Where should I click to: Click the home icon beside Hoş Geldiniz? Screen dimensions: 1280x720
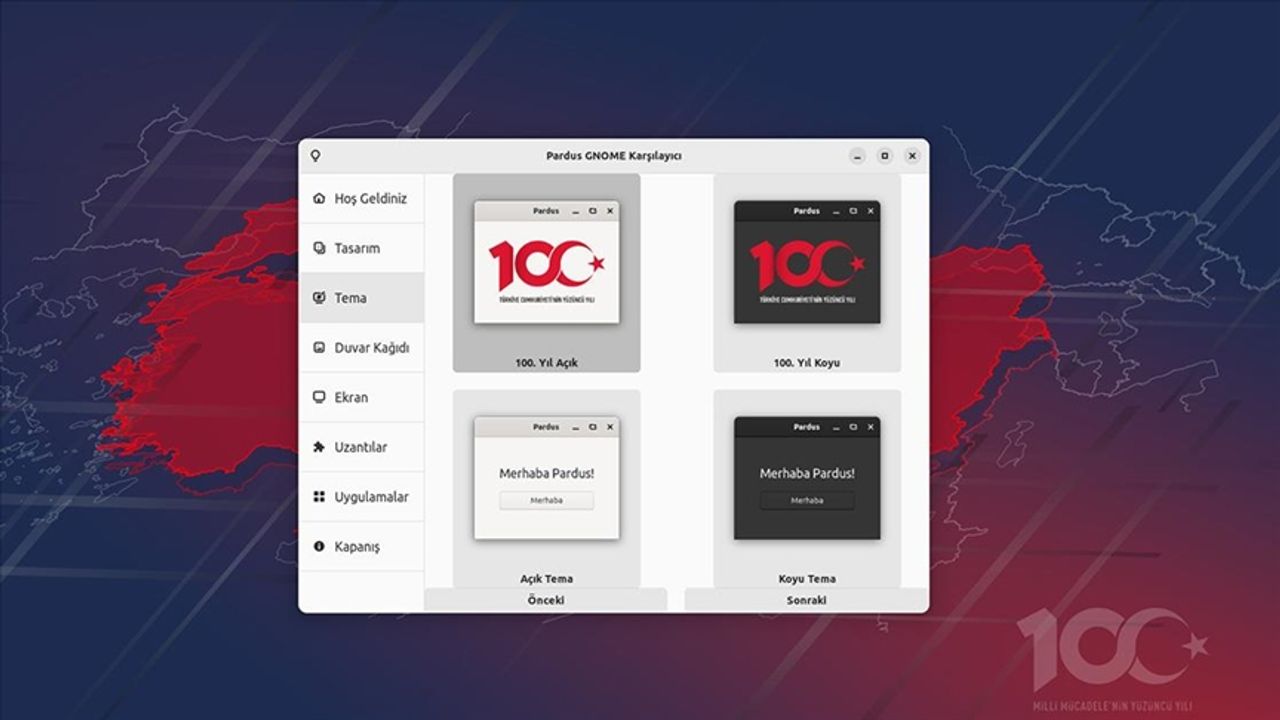(319, 198)
